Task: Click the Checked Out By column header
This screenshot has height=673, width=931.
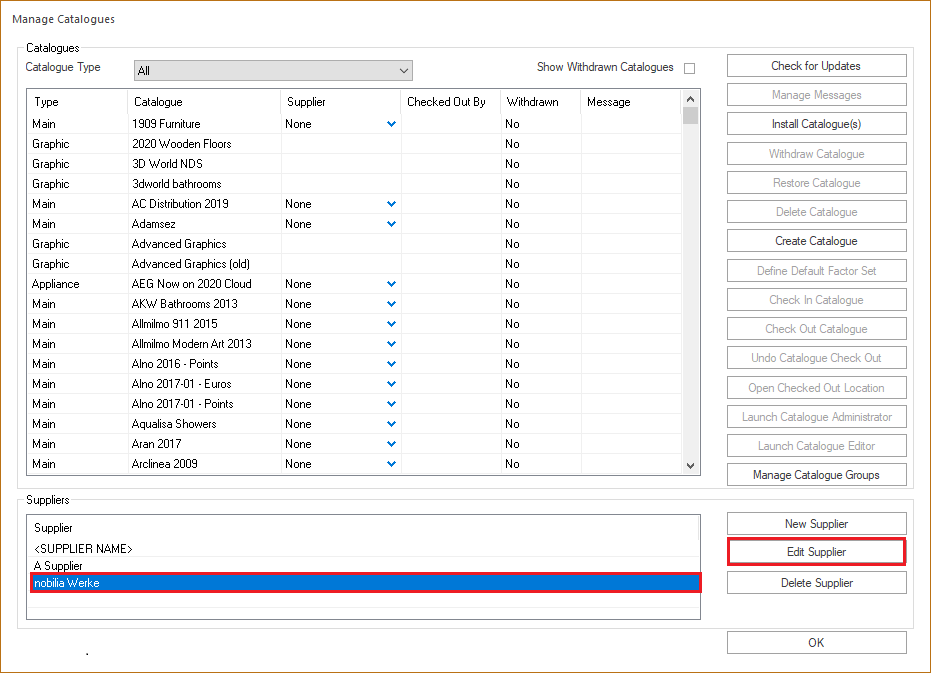Action: point(451,102)
